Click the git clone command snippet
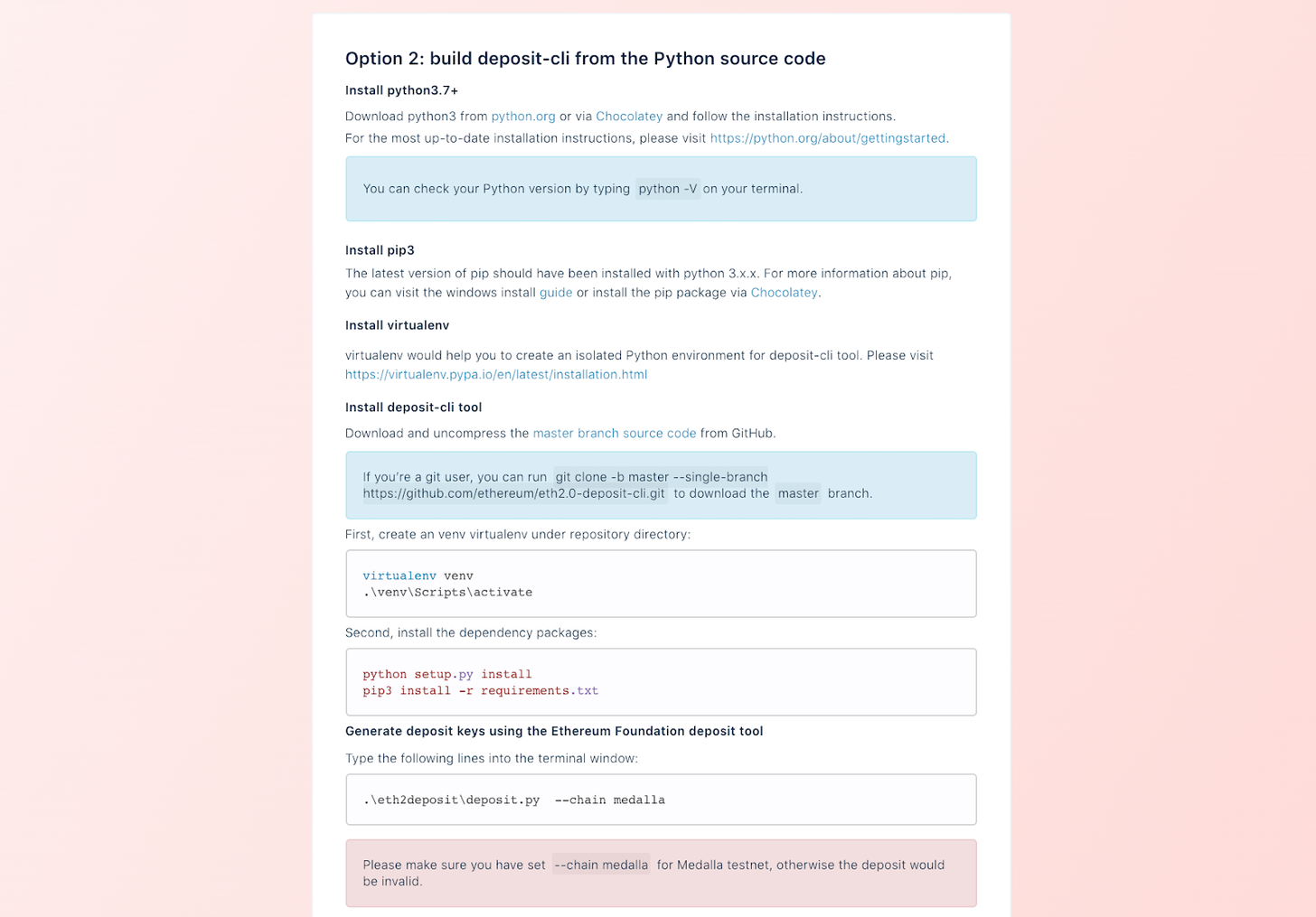 pyautogui.click(x=661, y=477)
